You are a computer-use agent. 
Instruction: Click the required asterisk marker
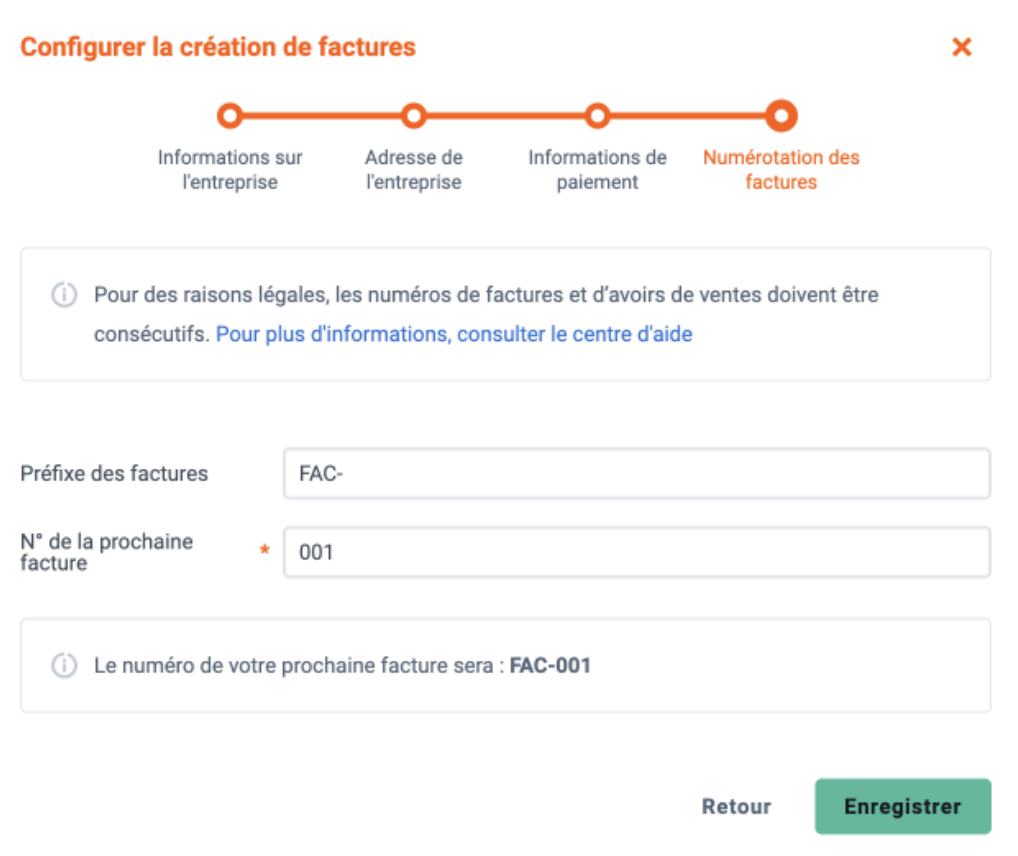click(x=264, y=550)
